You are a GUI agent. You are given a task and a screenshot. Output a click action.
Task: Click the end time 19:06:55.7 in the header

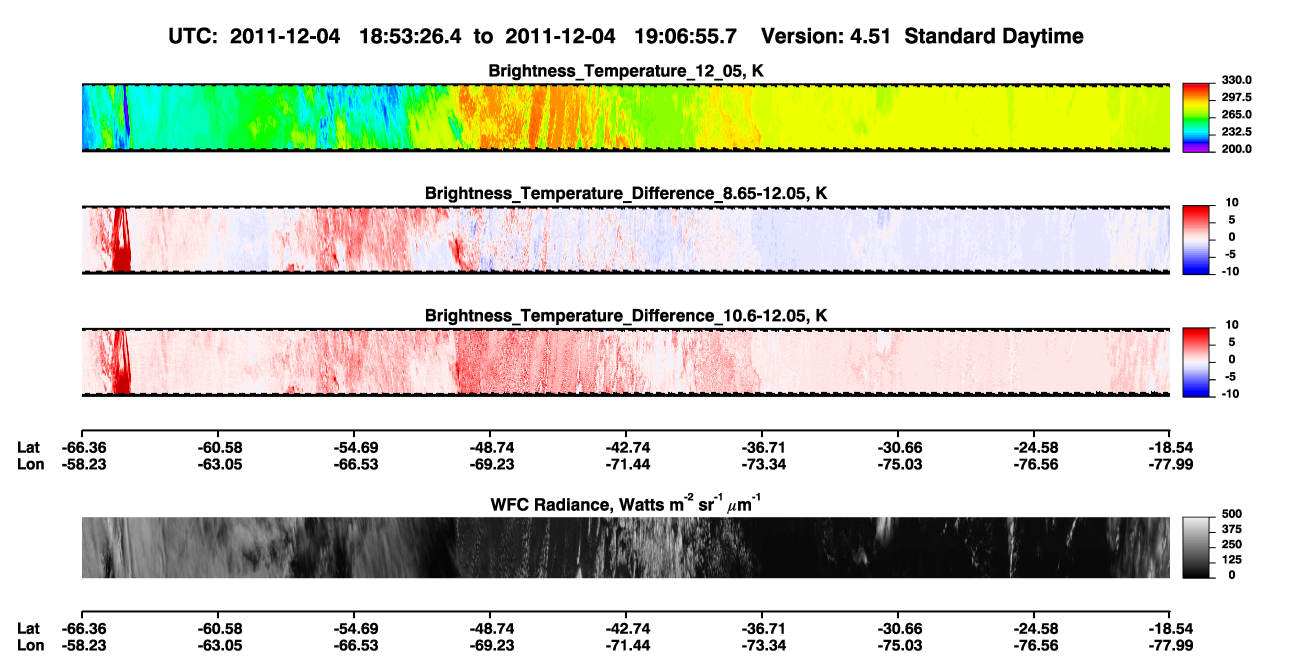point(686,37)
